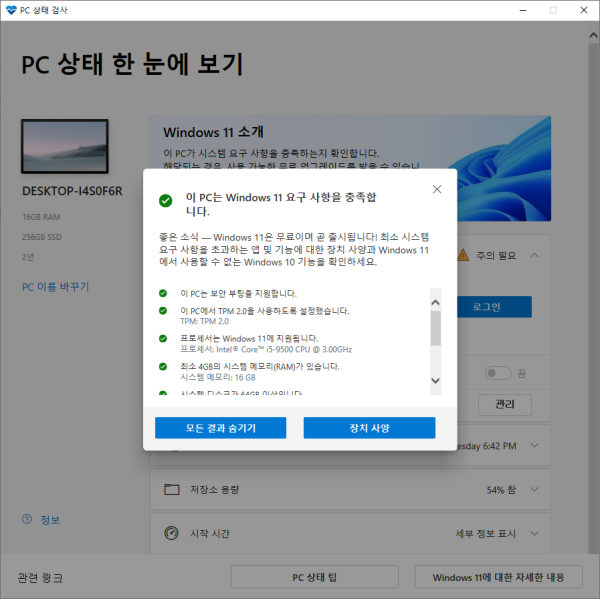Click the Intel Core i5-9500 processor text
The width and height of the screenshot is (600, 599).
click(266, 349)
